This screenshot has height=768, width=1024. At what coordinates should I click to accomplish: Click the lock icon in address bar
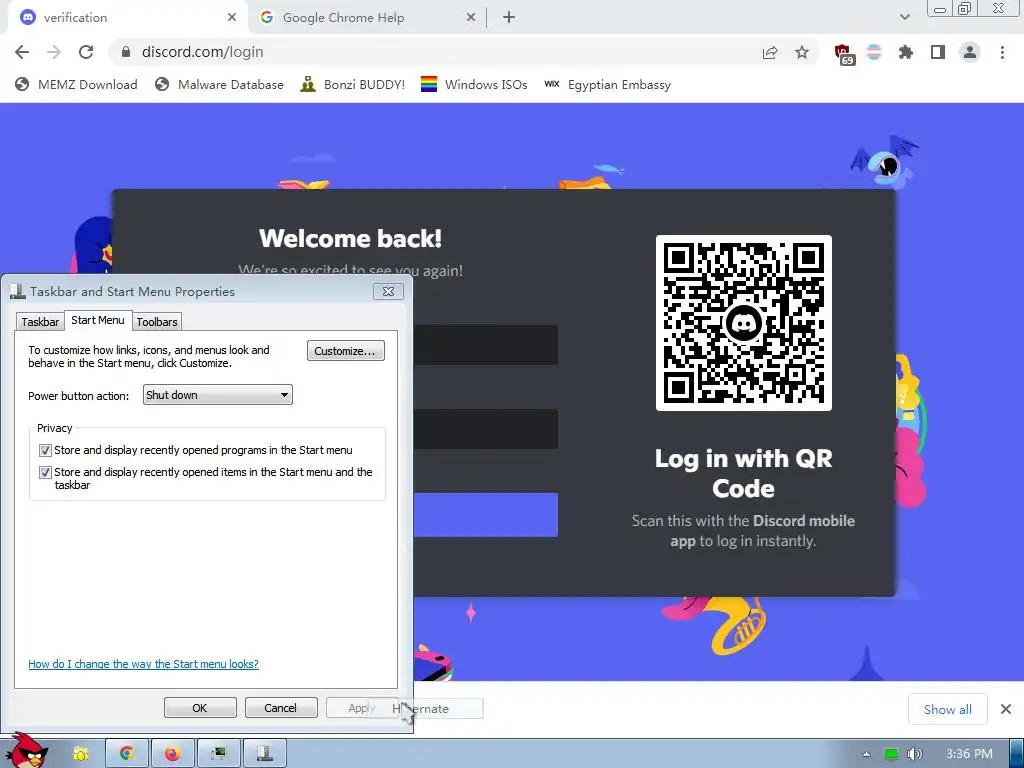tap(126, 52)
